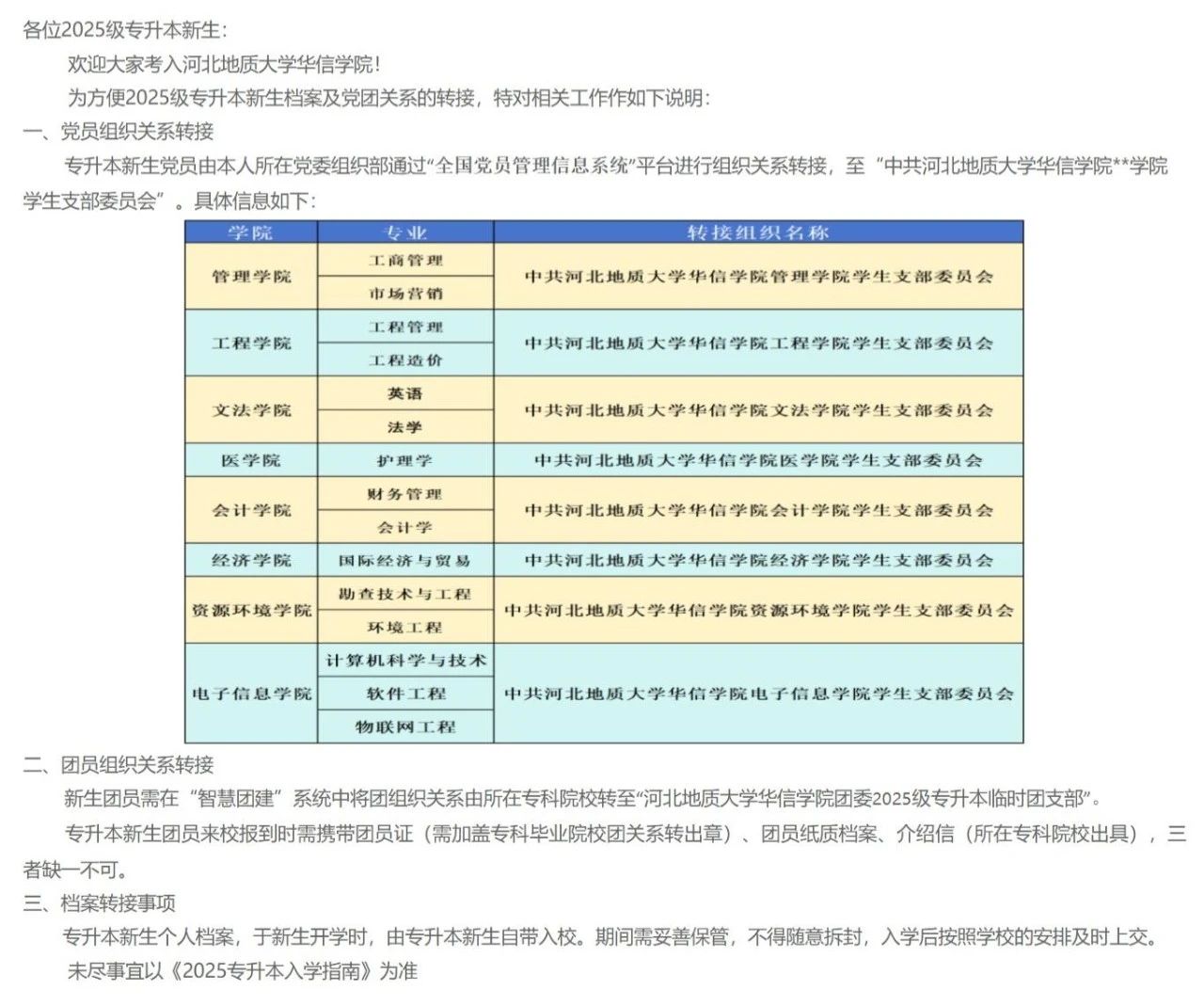Select the 计算机科学与技术 major cell
The height and width of the screenshot is (1006, 1204).
tap(405, 661)
